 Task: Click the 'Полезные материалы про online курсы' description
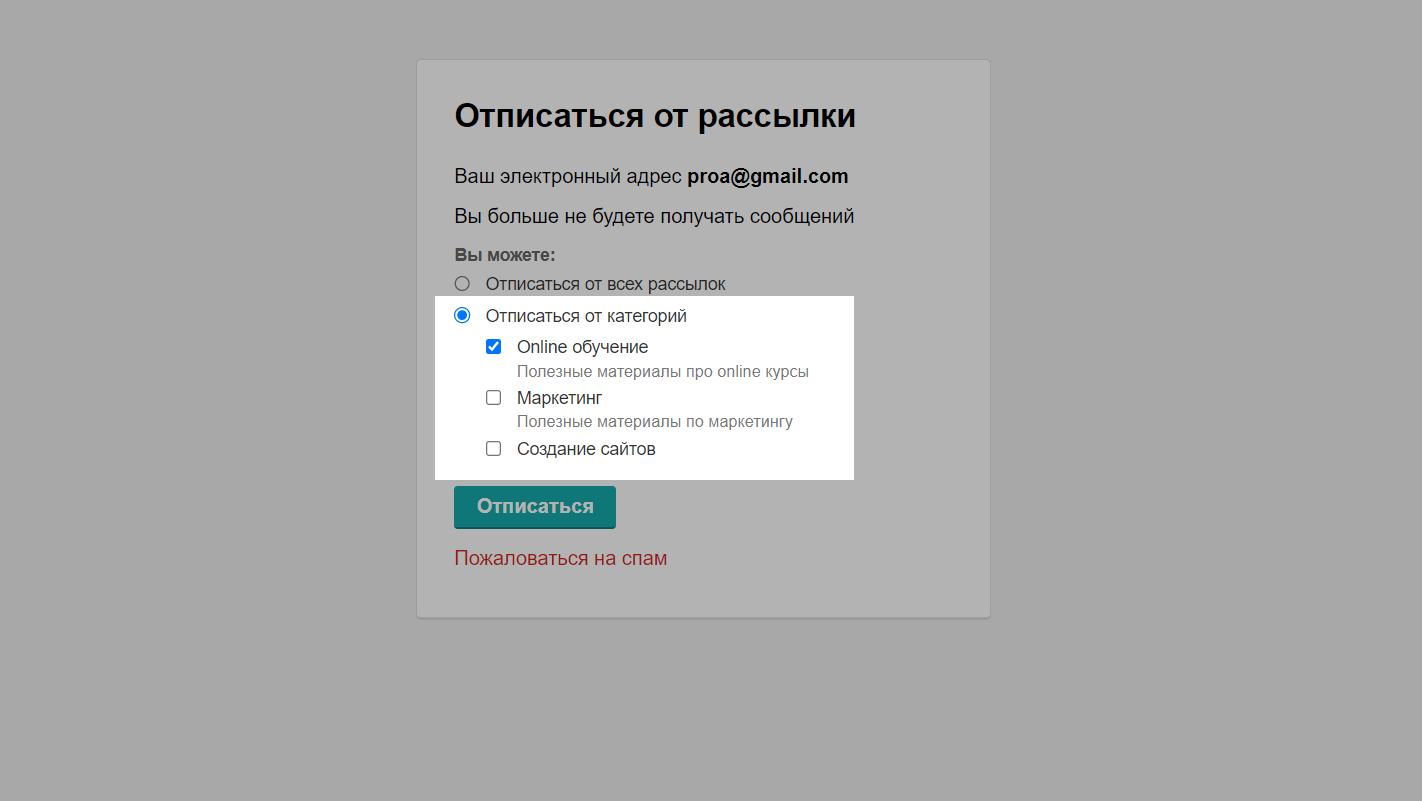(x=662, y=372)
